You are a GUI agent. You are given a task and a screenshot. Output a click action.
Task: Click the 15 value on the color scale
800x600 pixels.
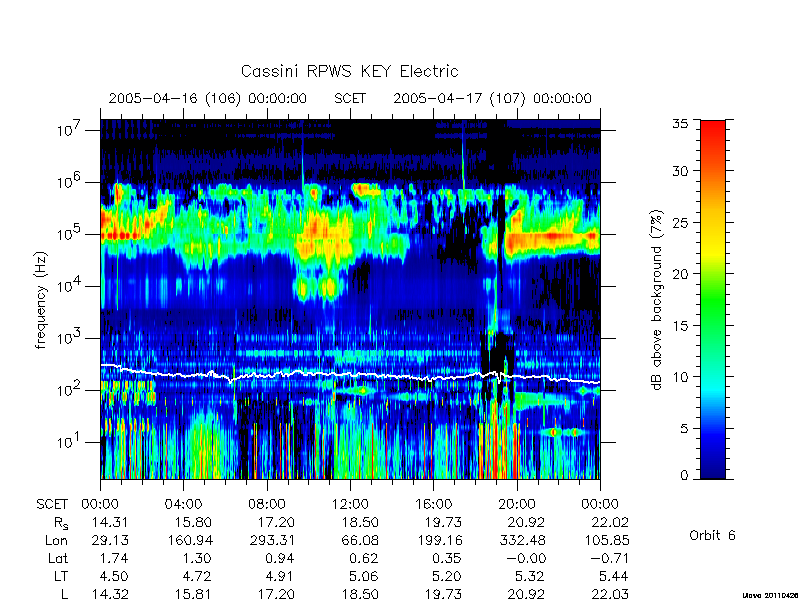point(681,325)
